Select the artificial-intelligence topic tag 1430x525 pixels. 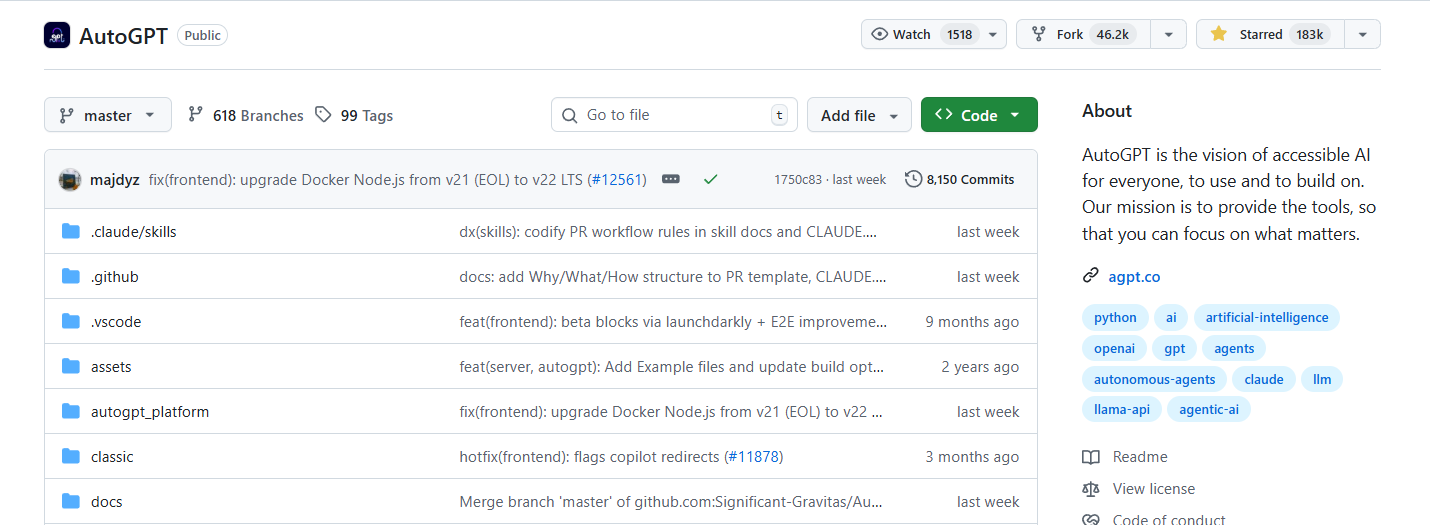pos(1267,318)
